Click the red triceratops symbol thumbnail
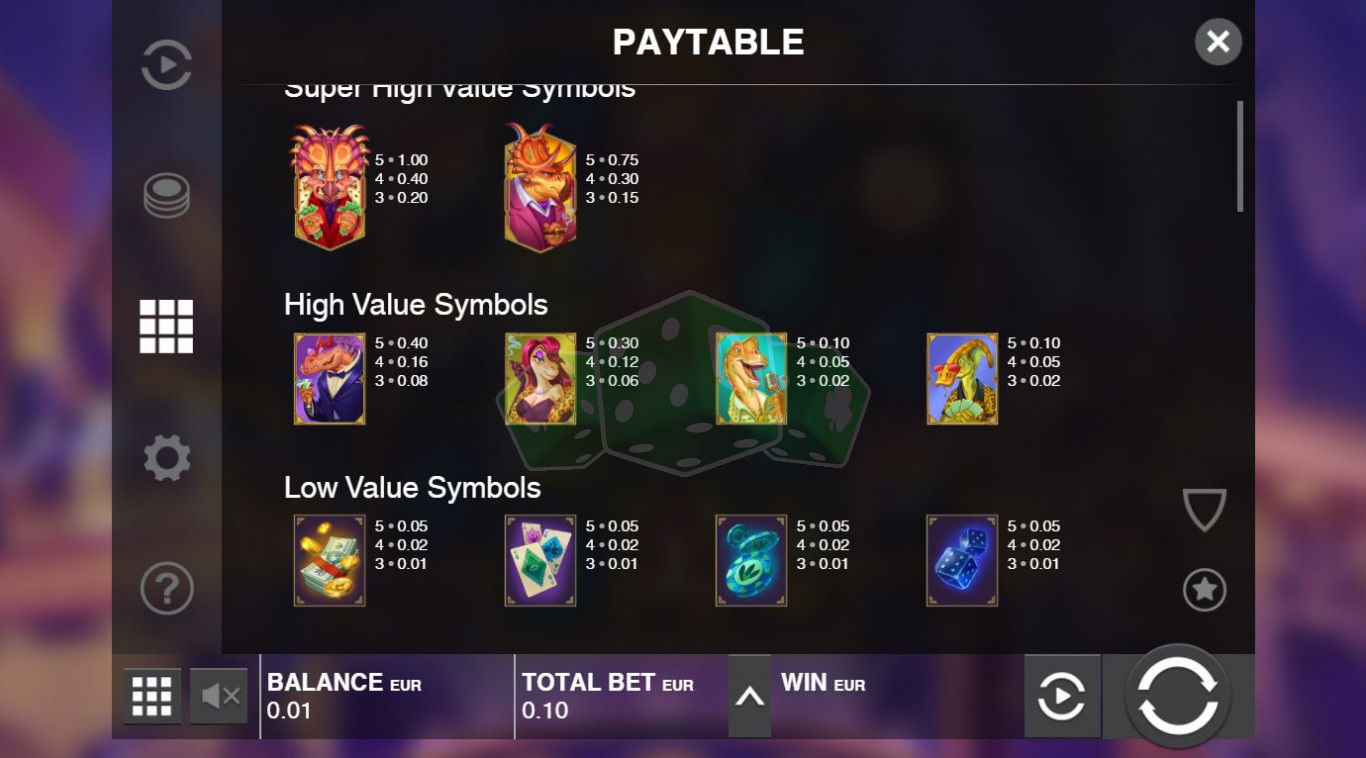 331,186
